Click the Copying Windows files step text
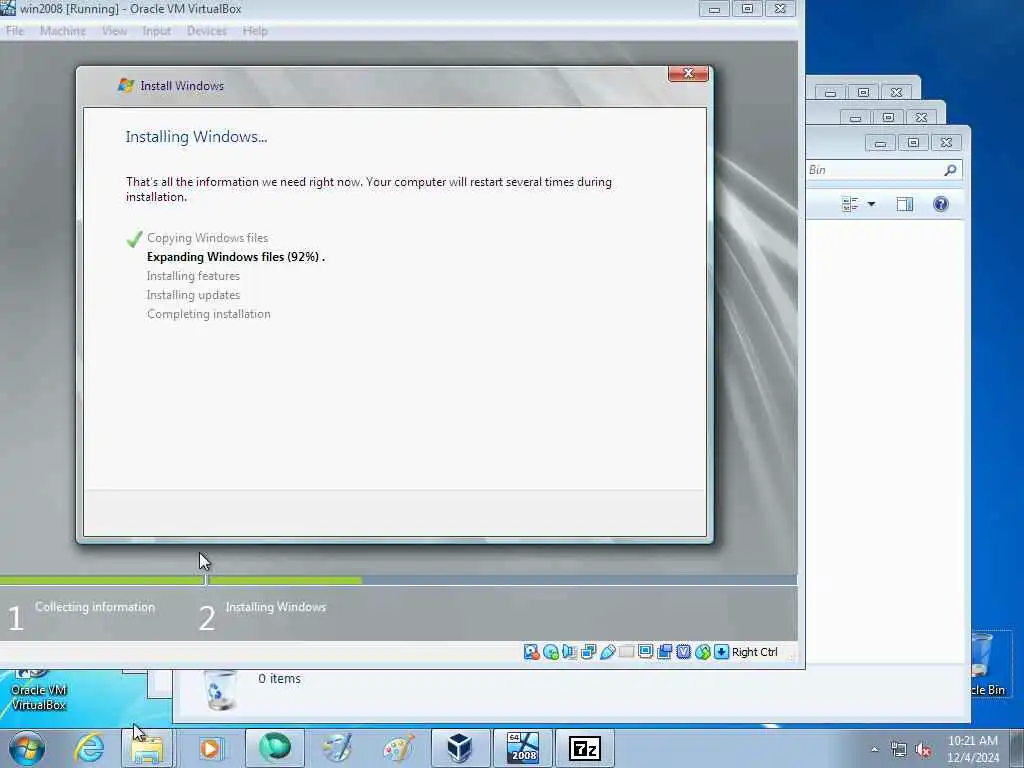Image resolution: width=1024 pixels, height=768 pixels. [x=207, y=238]
